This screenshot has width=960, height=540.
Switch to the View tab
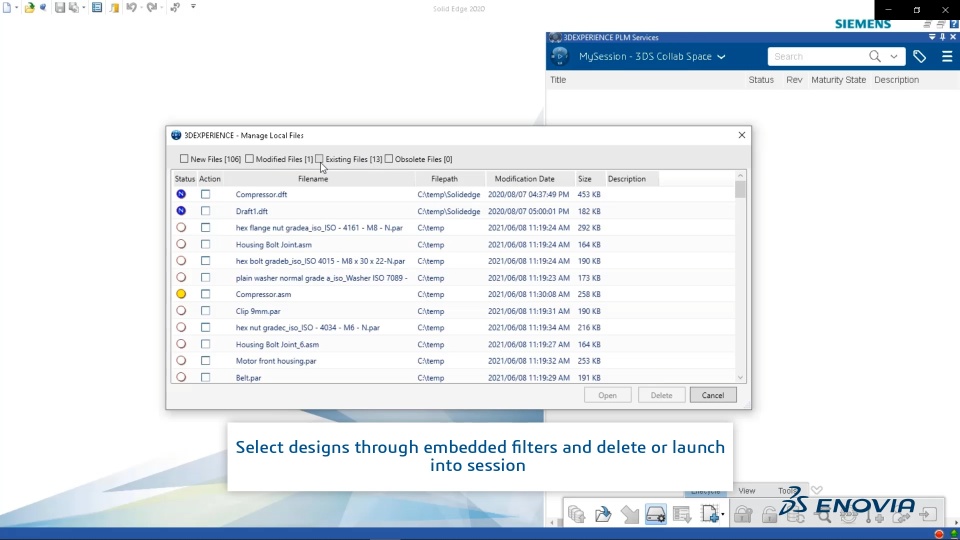[746, 490]
